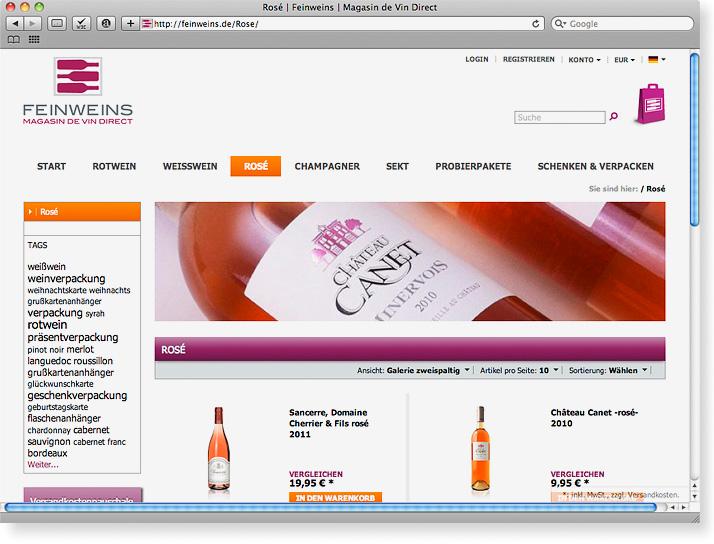Image resolution: width=714 pixels, height=544 pixels.
Task: Click the REGISTRIEREN link
Action: pos(529,59)
